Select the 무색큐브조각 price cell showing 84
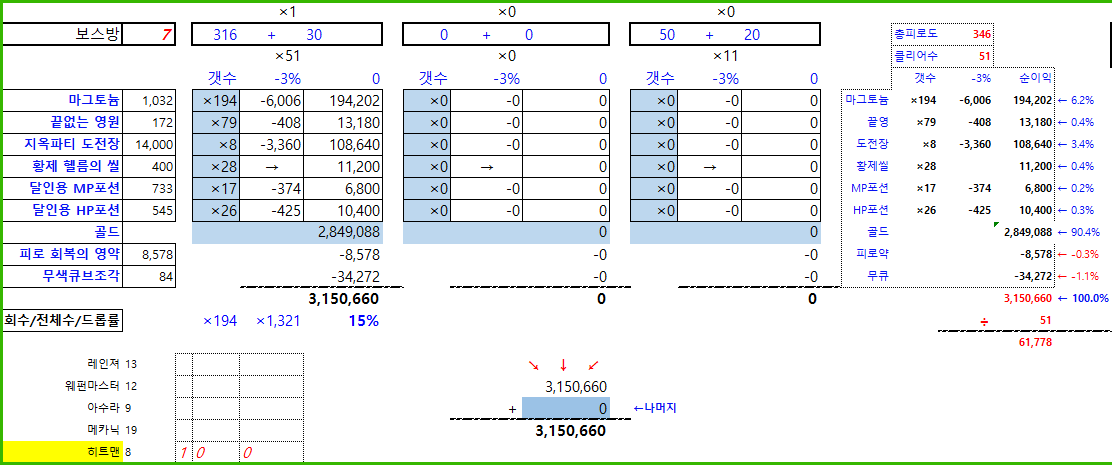This screenshot has width=1112, height=465. point(158,276)
